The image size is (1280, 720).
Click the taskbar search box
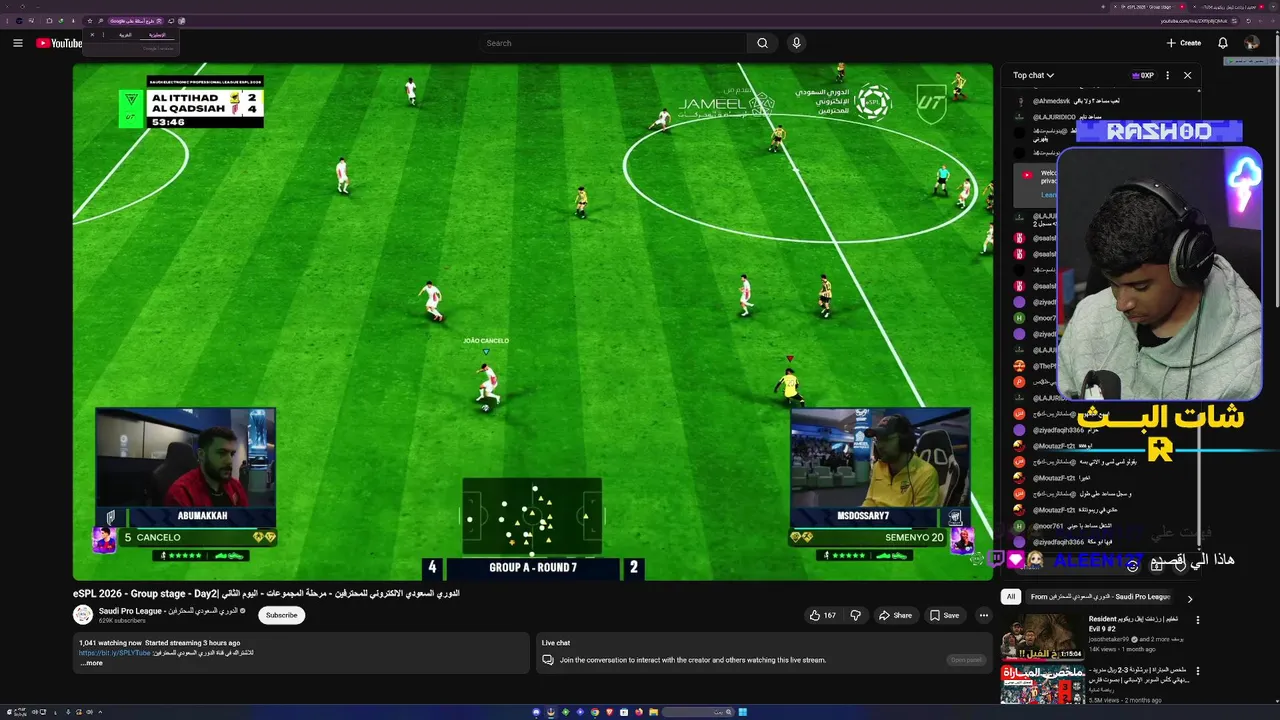697,712
